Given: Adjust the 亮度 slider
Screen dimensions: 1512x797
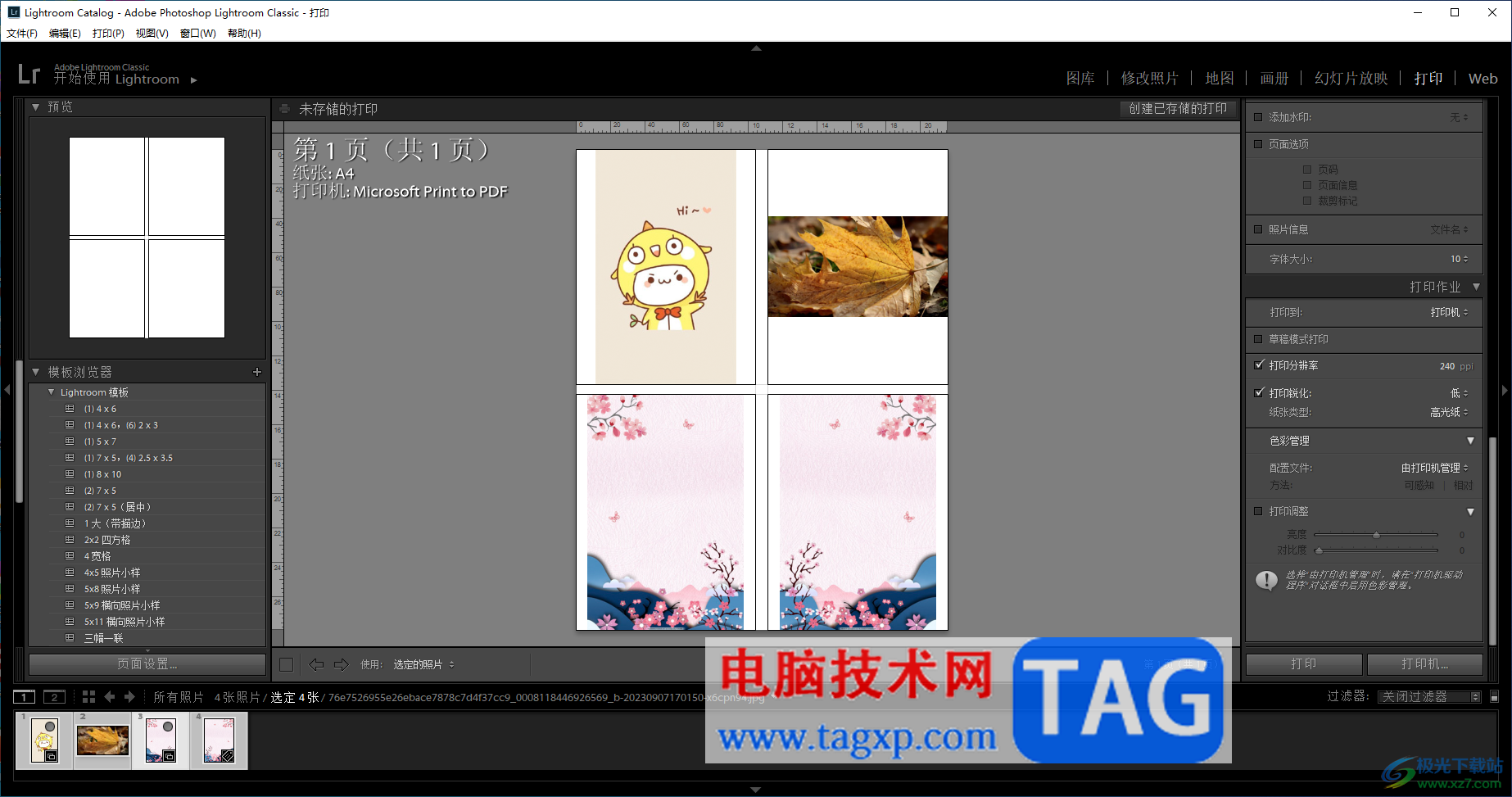Looking at the screenshot, I should tap(1376, 535).
